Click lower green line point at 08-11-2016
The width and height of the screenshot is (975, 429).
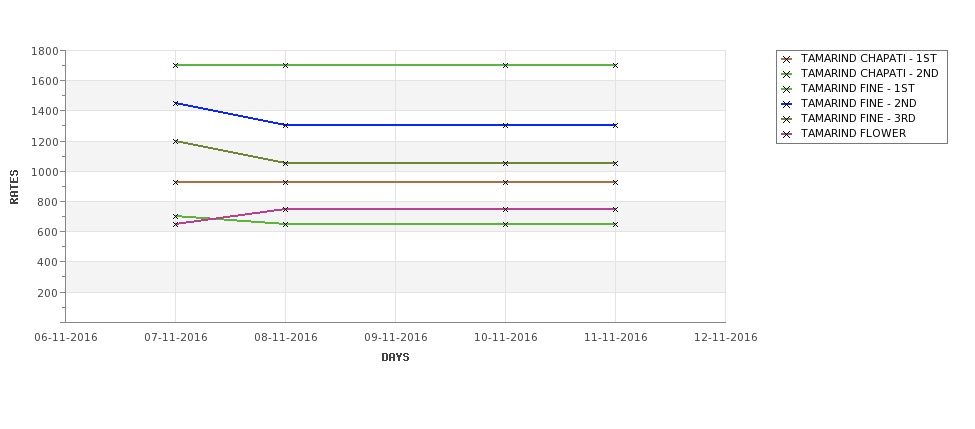click(x=285, y=224)
